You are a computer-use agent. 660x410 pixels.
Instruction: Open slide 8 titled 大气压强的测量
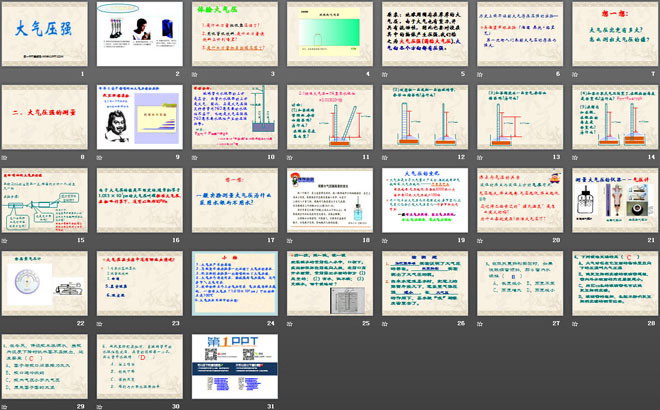pyautogui.click(x=46, y=120)
